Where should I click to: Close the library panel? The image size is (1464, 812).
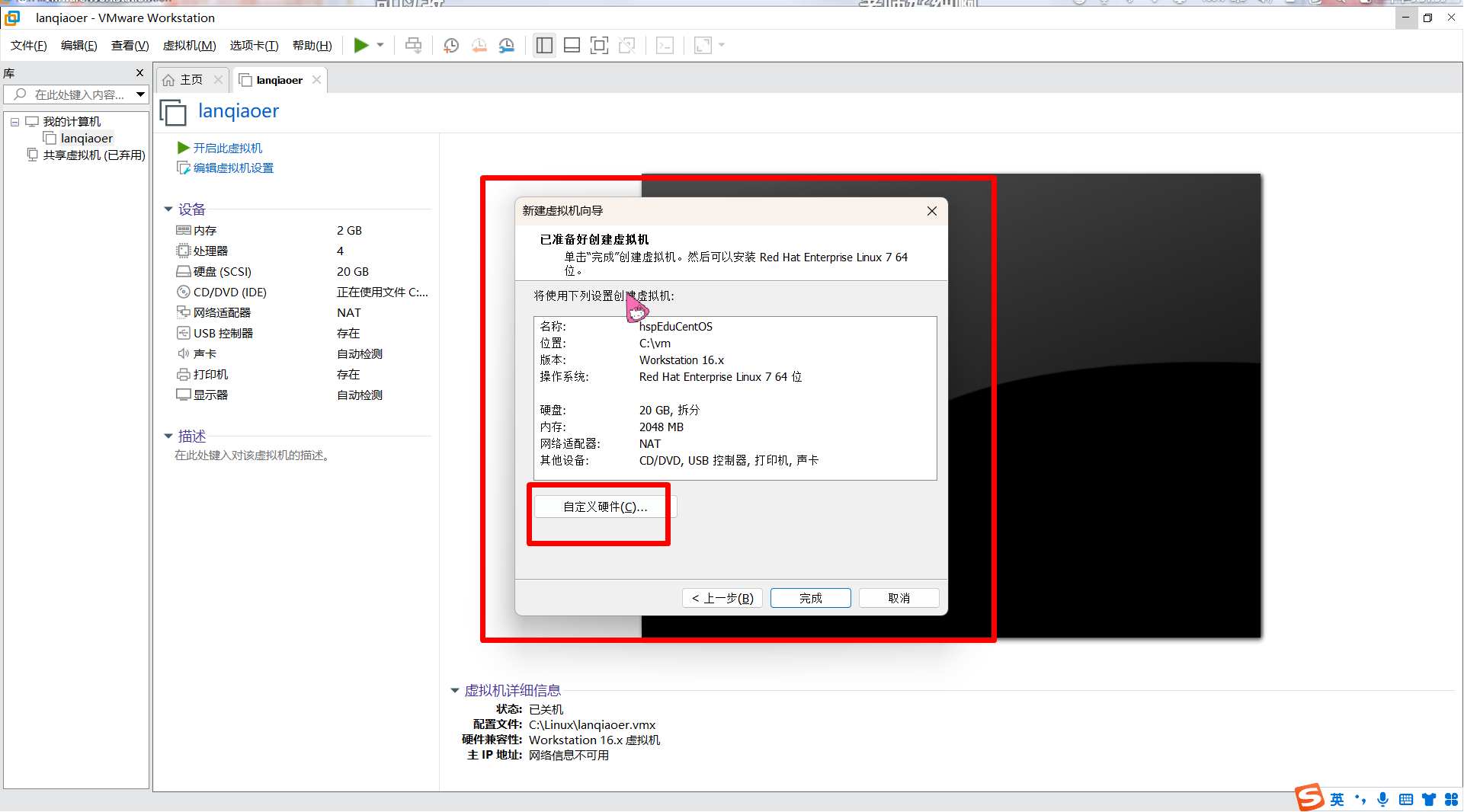(139, 73)
